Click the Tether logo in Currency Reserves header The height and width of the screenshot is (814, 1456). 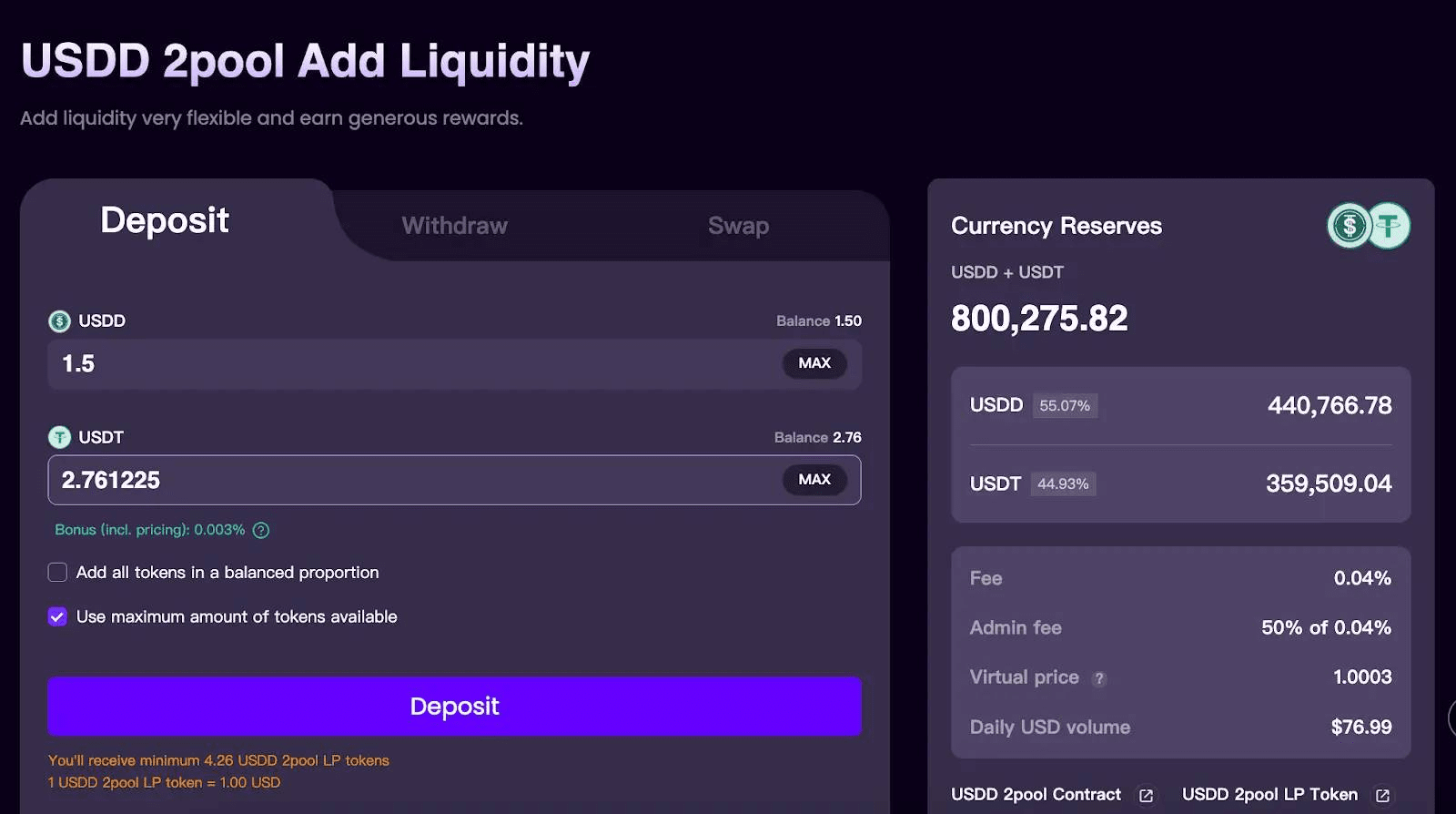(x=1390, y=226)
